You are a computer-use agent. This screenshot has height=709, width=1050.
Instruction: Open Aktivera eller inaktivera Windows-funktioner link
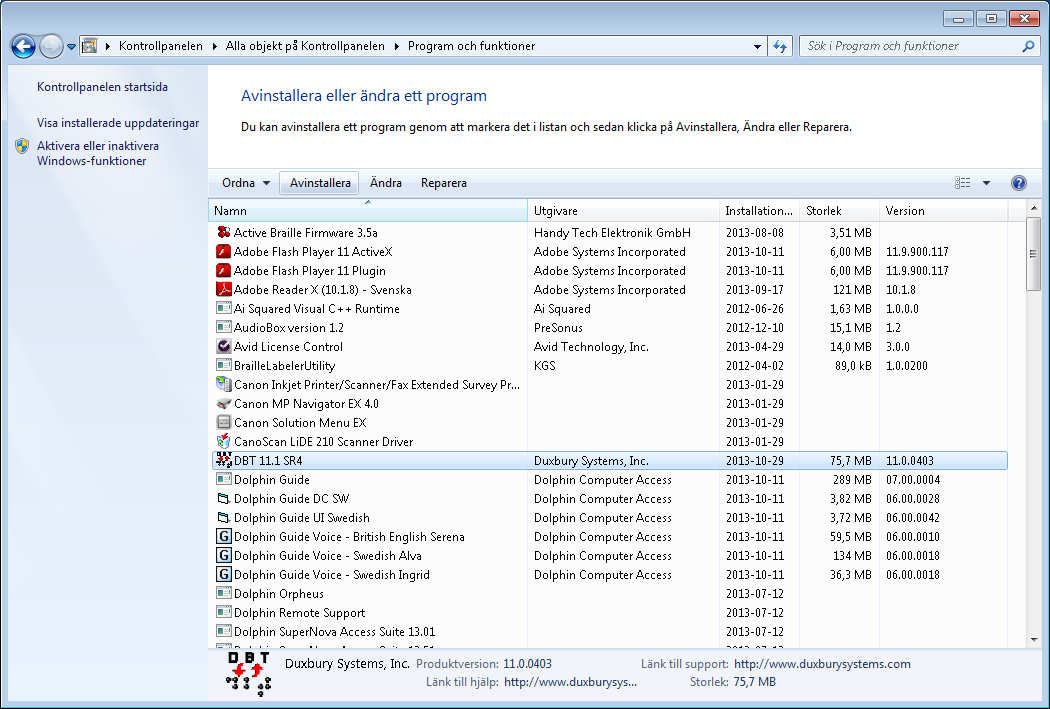[x=98, y=153]
